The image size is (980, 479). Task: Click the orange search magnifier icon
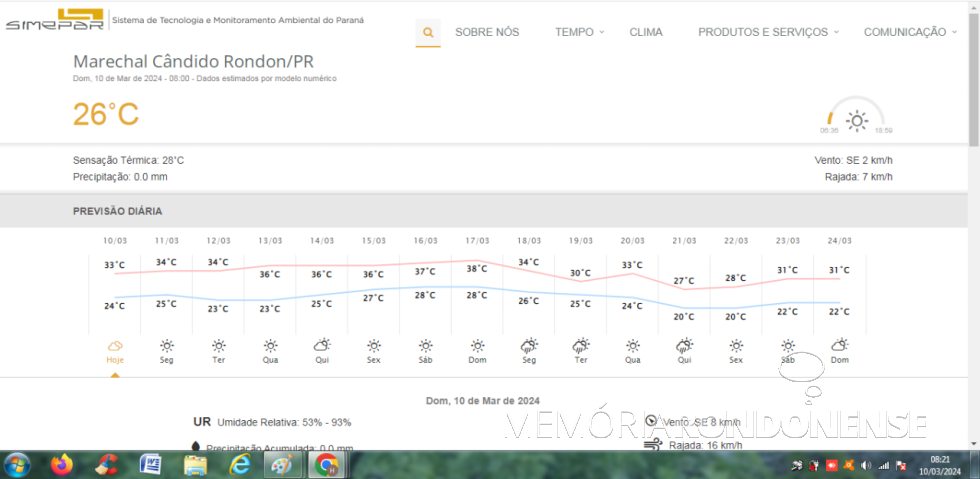point(428,32)
